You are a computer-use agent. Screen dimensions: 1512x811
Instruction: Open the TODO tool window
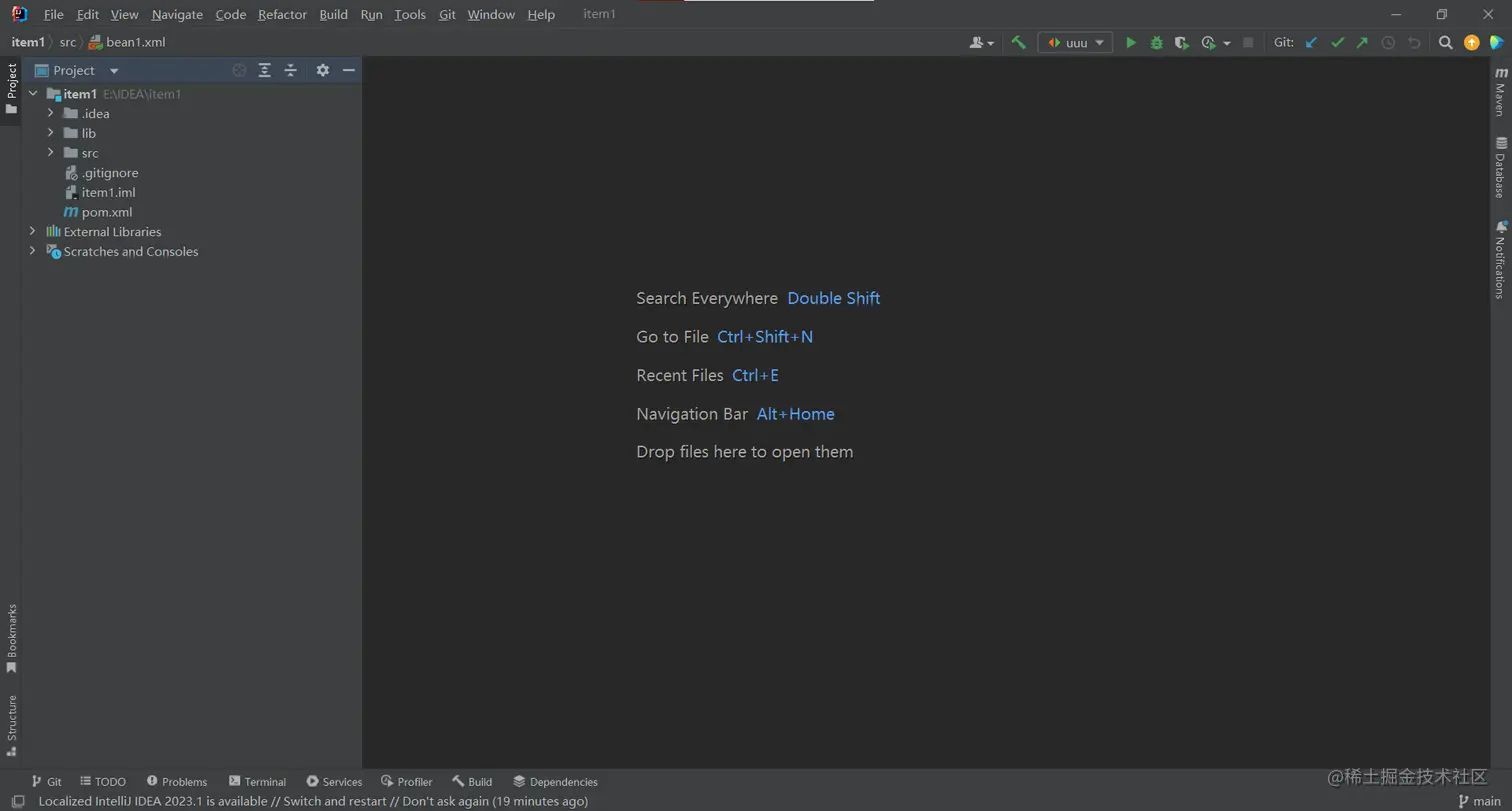point(103,782)
